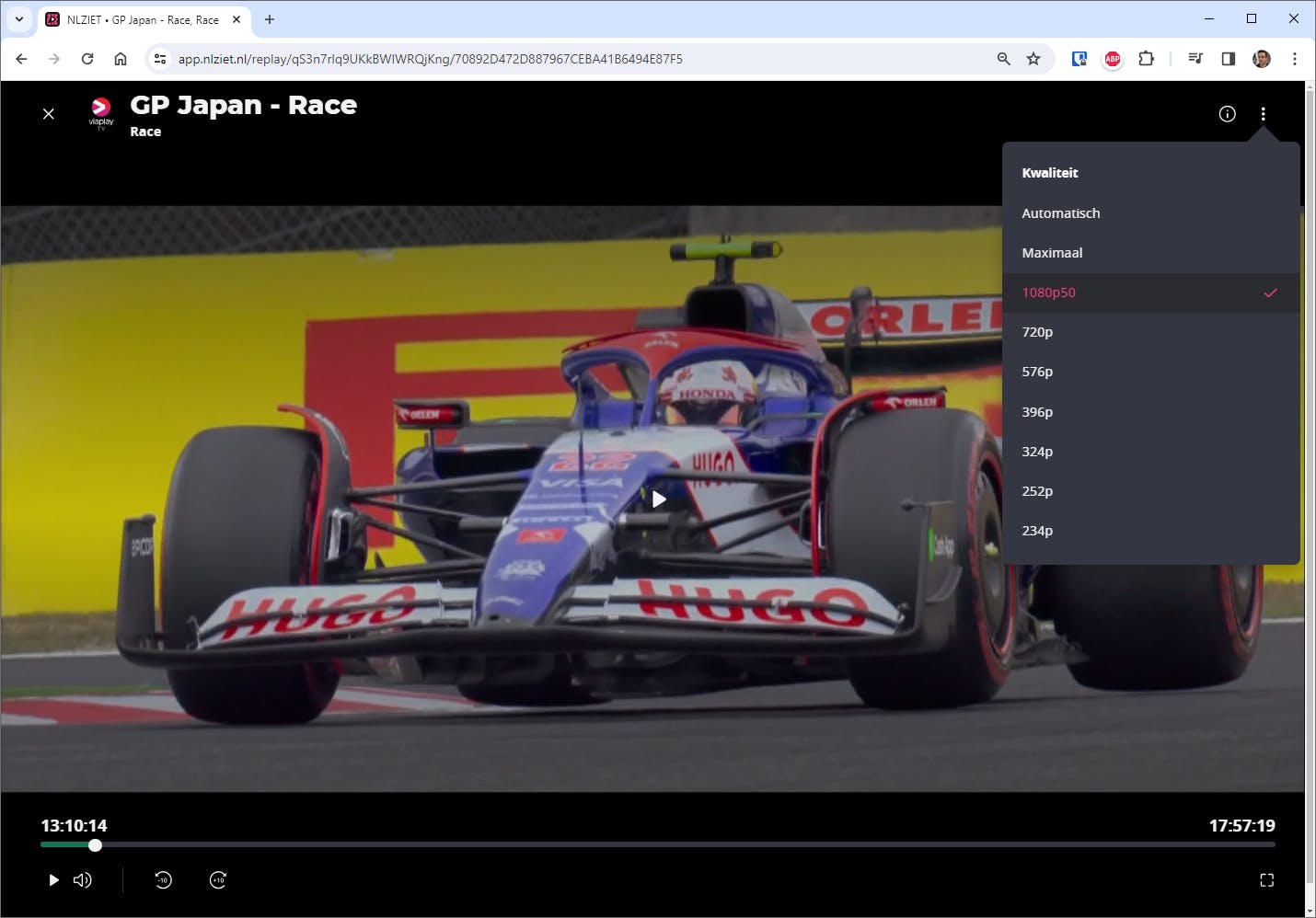Select 252p quality
This screenshot has height=918, width=1316.
(x=1150, y=491)
